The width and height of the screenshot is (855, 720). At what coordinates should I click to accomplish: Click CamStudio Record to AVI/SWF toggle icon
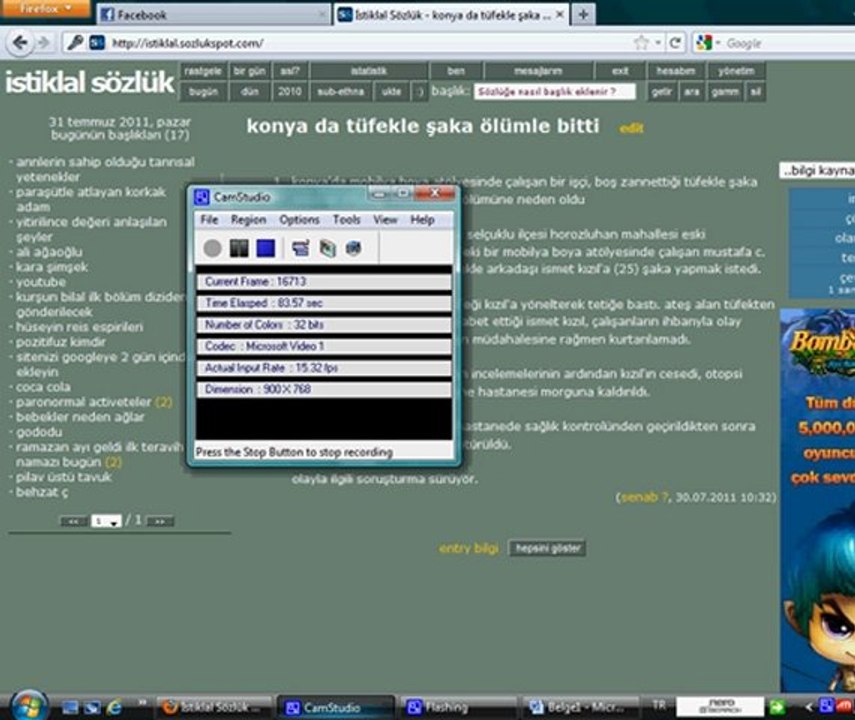(x=327, y=248)
